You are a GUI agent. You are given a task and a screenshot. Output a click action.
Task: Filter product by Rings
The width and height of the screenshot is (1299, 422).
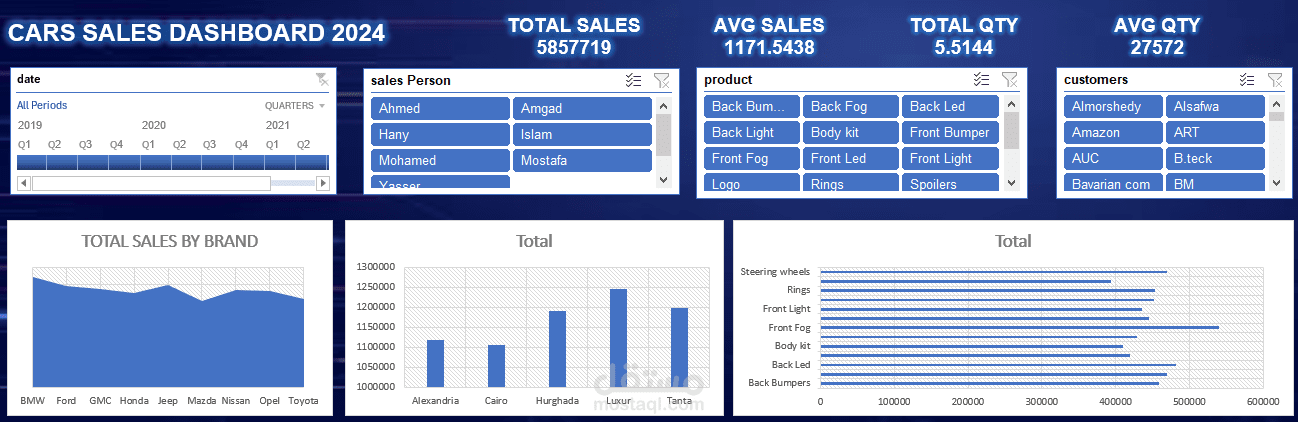point(851,182)
